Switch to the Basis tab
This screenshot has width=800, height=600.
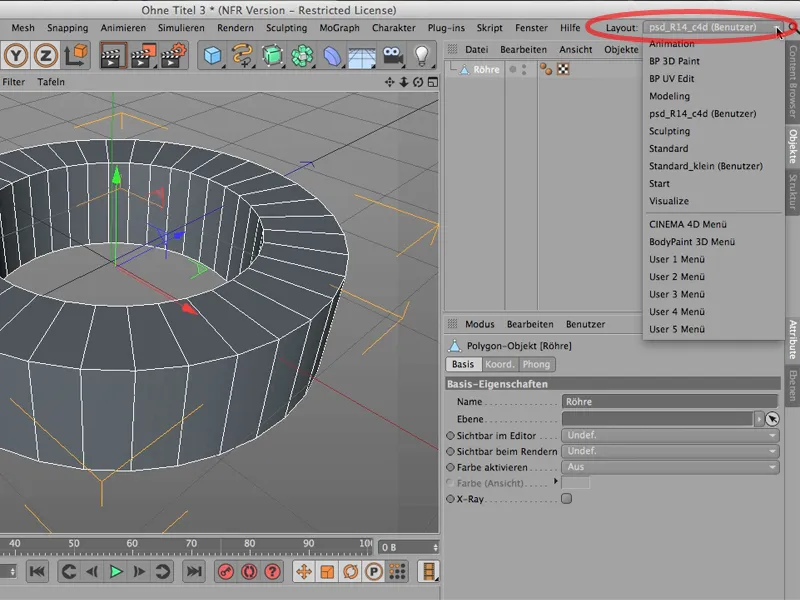[x=463, y=364]
